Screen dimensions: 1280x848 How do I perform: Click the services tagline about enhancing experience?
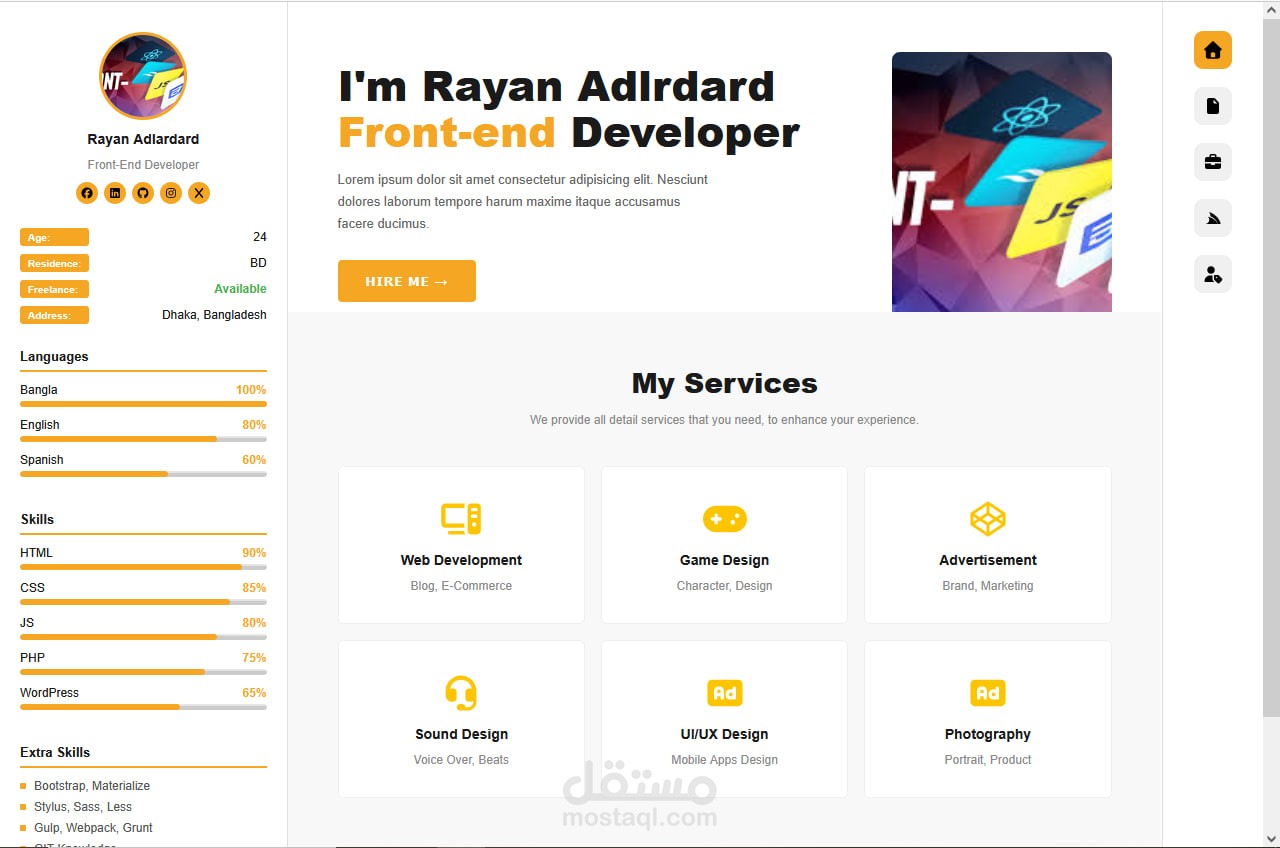pyautogui.click(x=724, y=420)
